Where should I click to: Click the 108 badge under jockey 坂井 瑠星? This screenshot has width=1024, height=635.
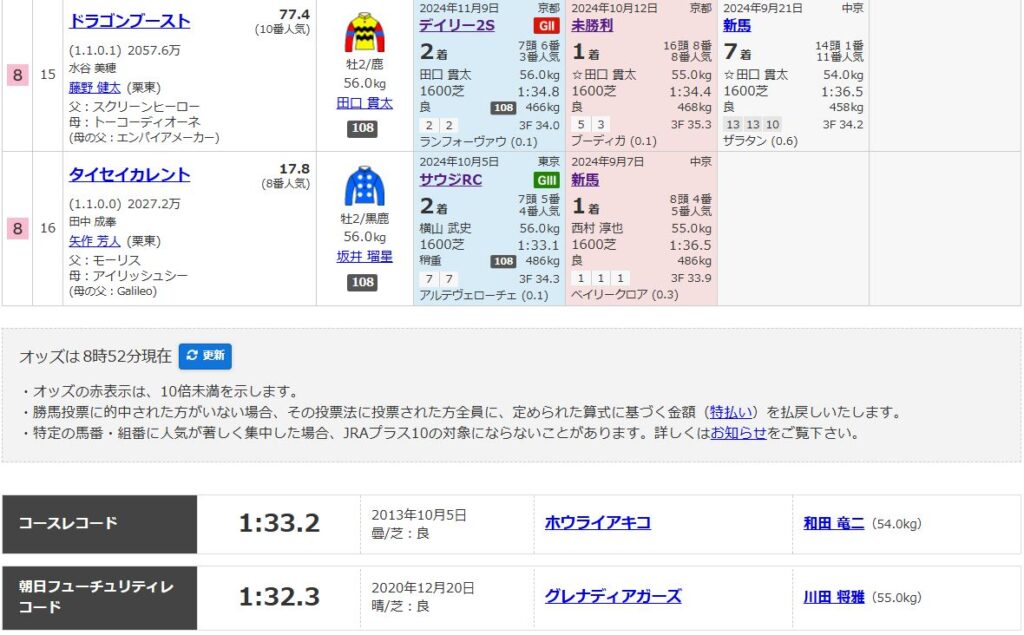coord(362,283)
